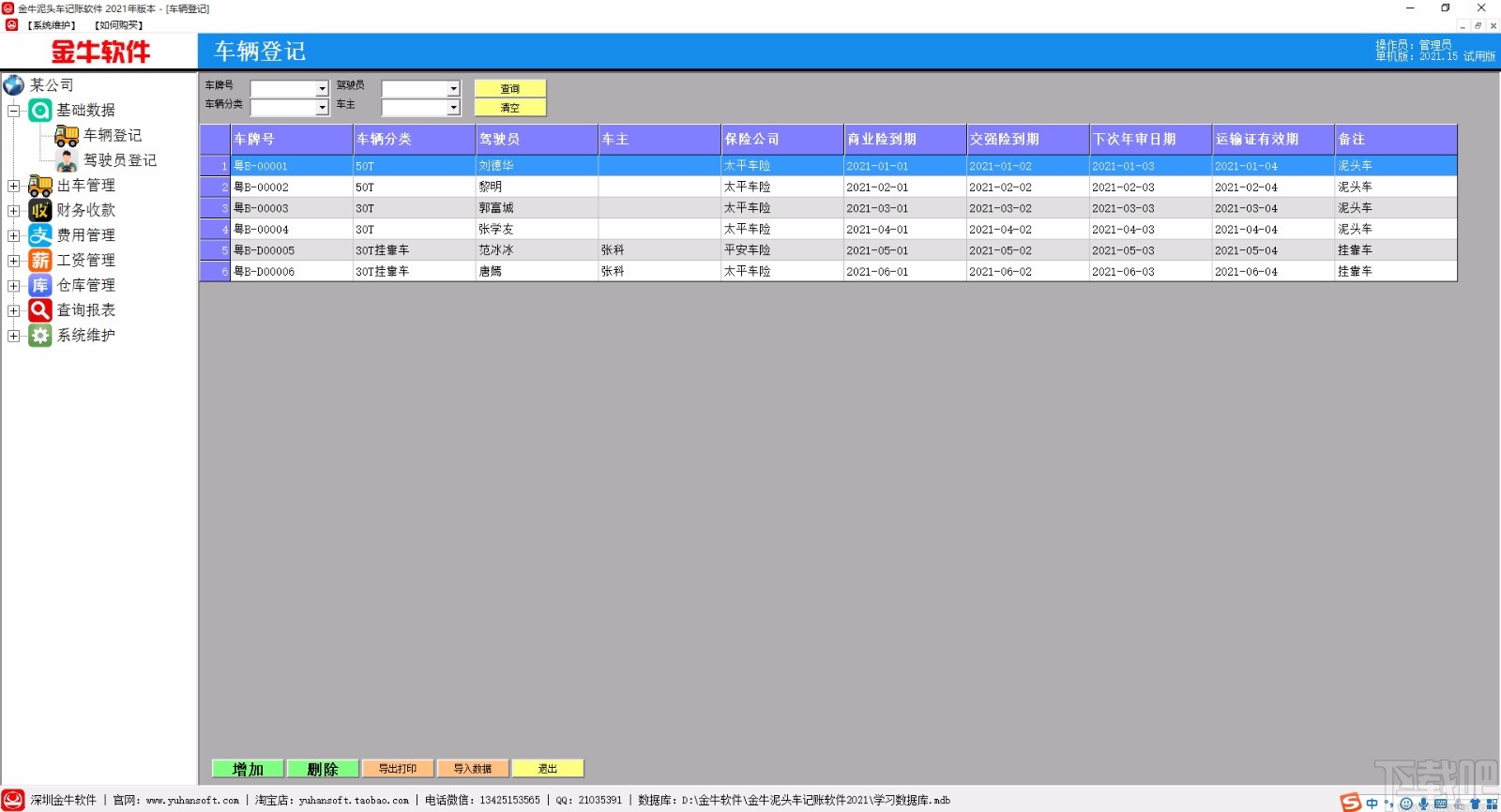Toggle the Sogou punctuation mode icon
1501x812 pixels.
(1389, 804)
